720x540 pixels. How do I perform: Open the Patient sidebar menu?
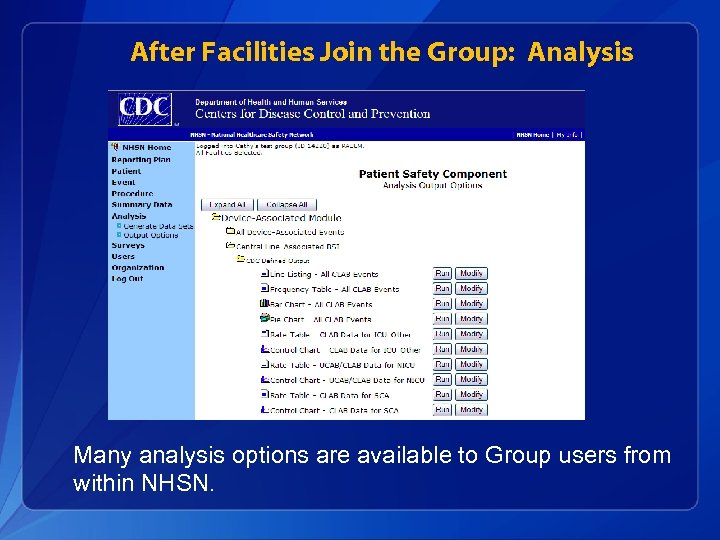126,171
